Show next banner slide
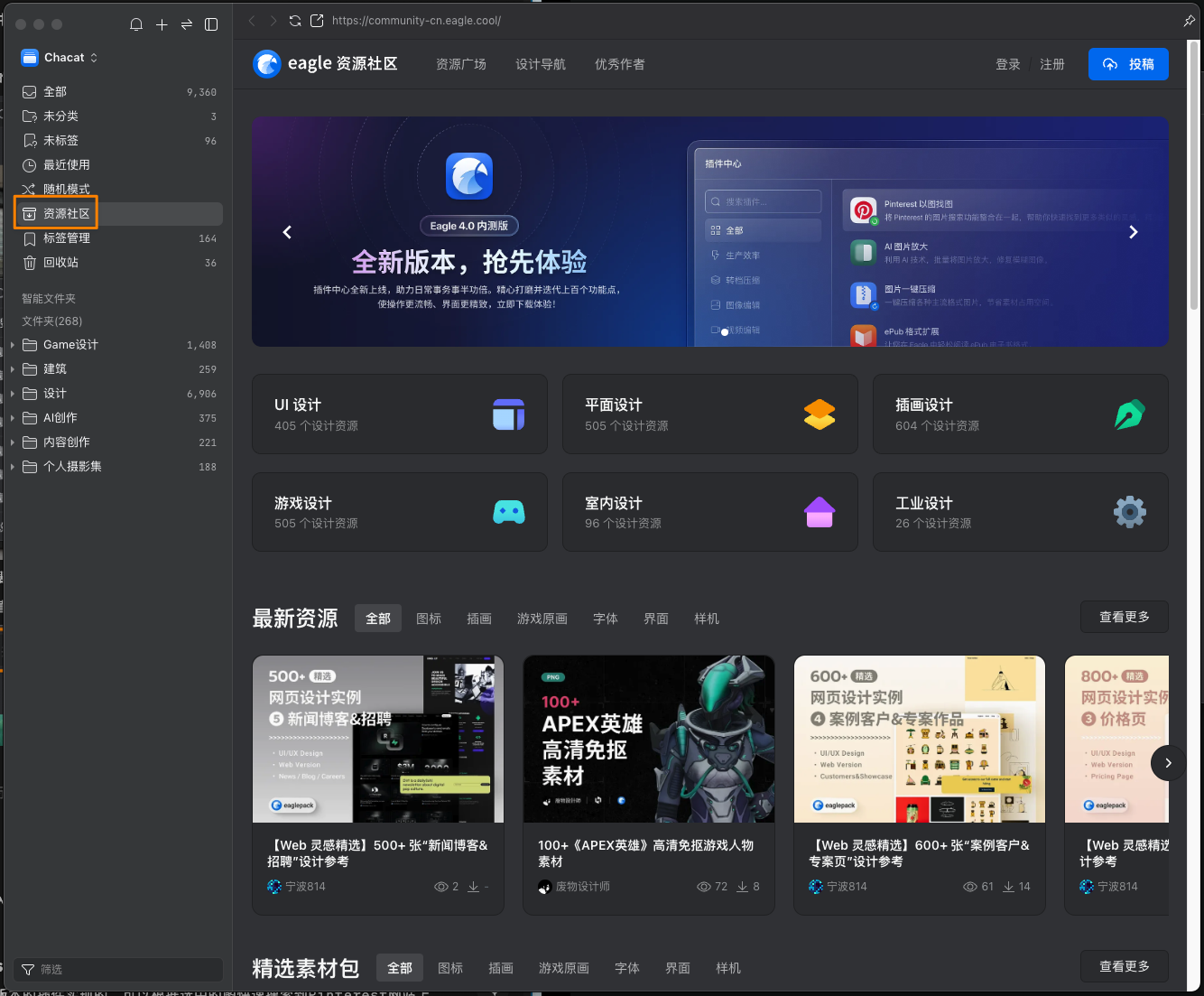Image resolution: width=1204 pixels, height=996 pixels. pos(1134,232)
